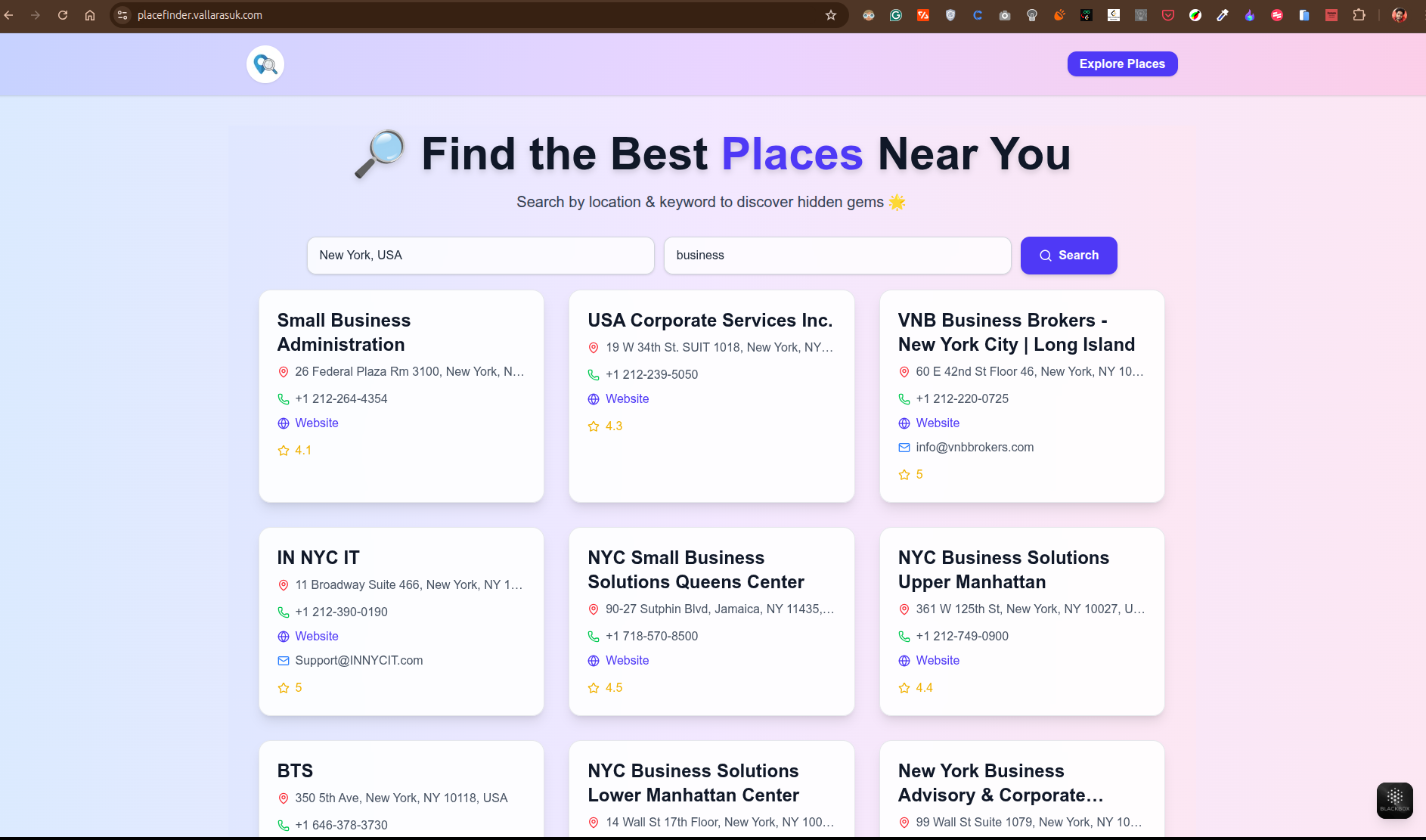Viewport: 1426px width, 840px height.
Task: Click the mail icon beside info@vnbbrokers.com
Action: [x=904, y=448]
